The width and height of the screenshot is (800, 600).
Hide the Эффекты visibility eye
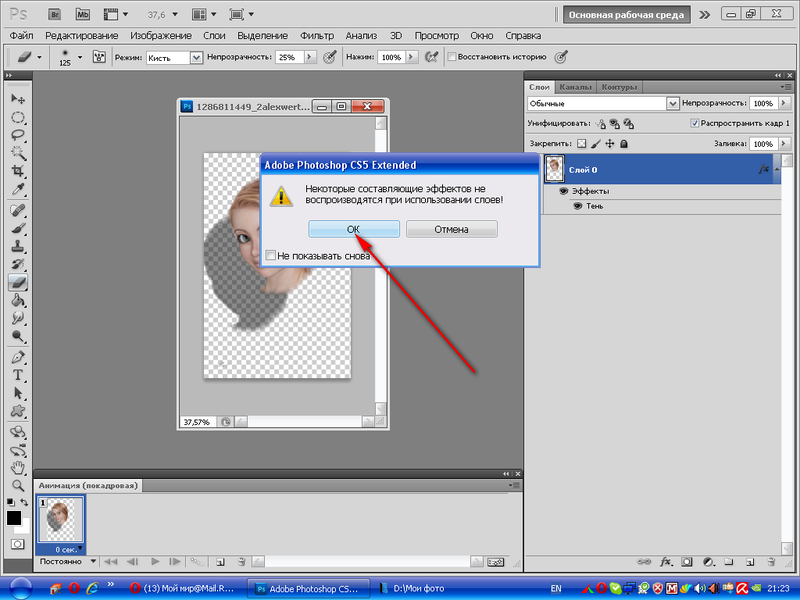563,191
